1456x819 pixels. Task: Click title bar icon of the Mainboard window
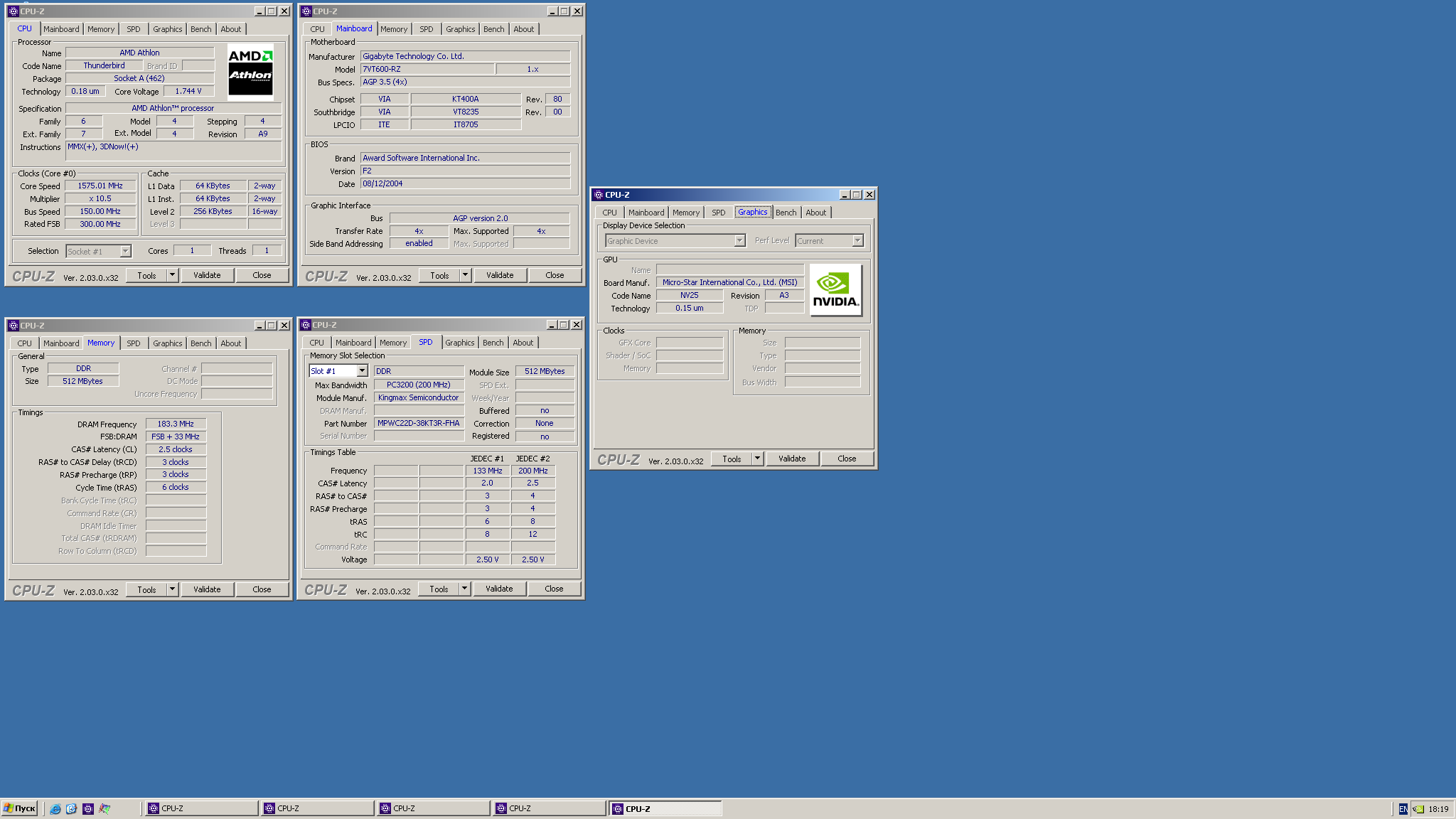306,11
